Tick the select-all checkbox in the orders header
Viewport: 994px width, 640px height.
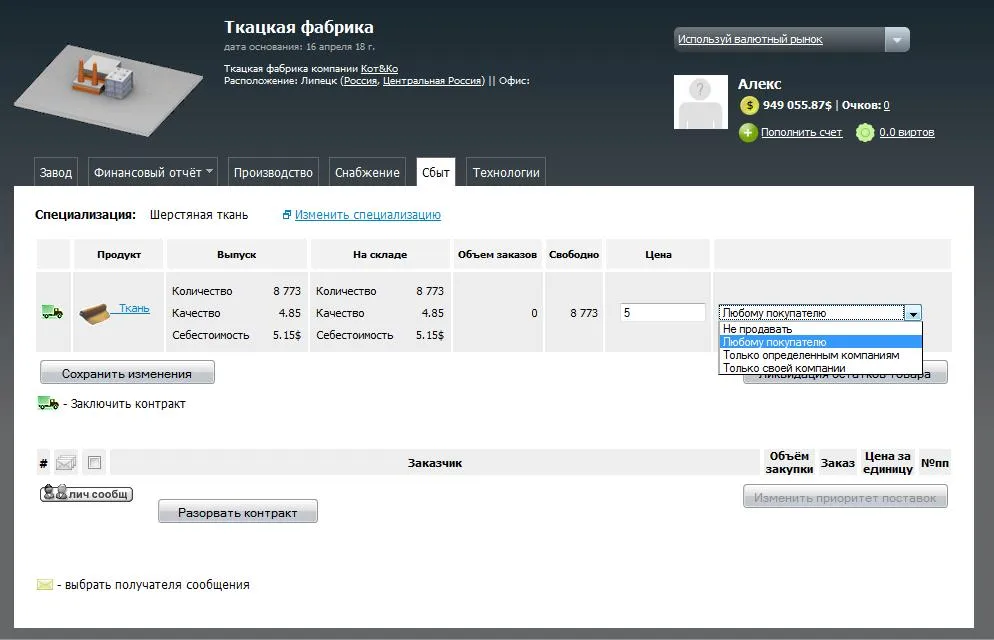(x=94, y=463)
